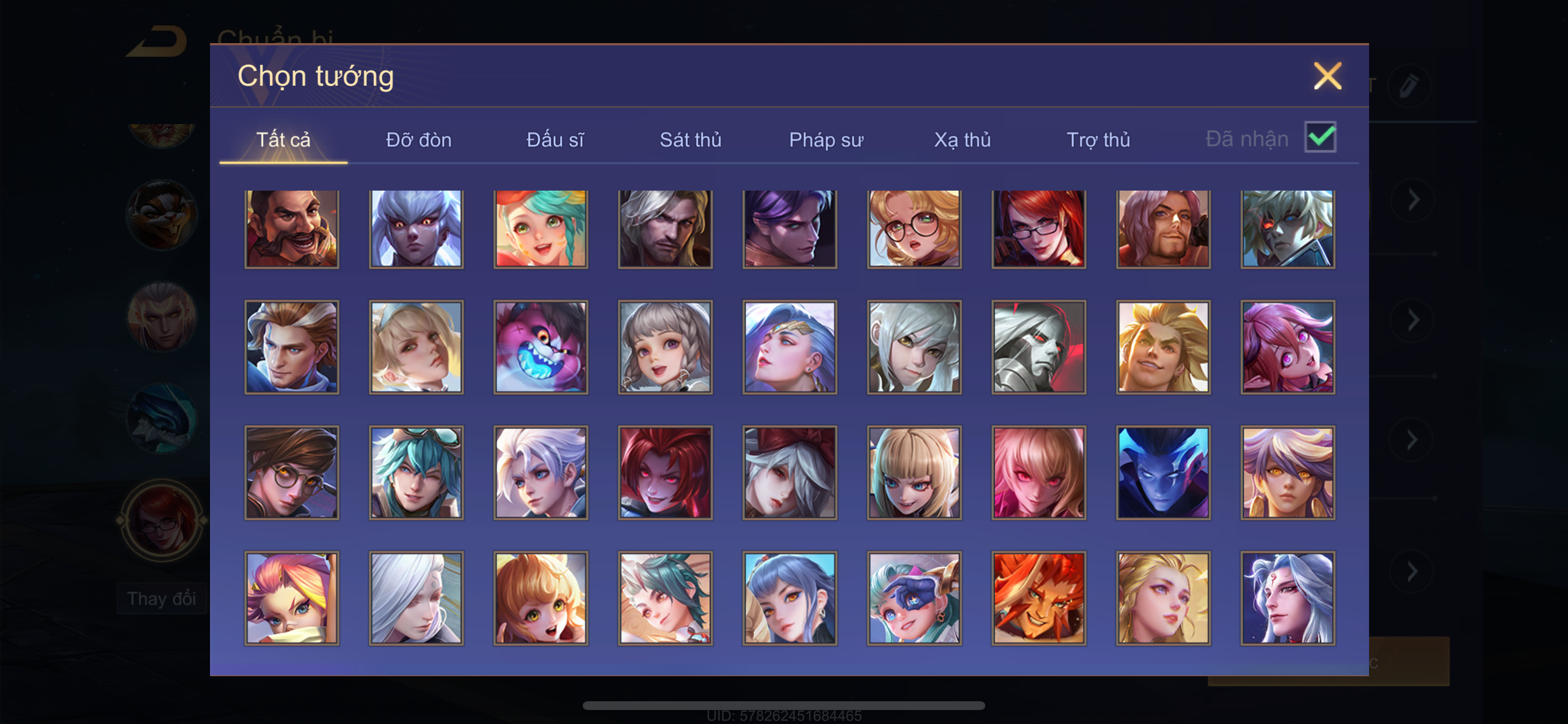Select the gray armored red-eyed knight hero
This screenshot has width=1568, height=724.
(x=1038, y=347)
